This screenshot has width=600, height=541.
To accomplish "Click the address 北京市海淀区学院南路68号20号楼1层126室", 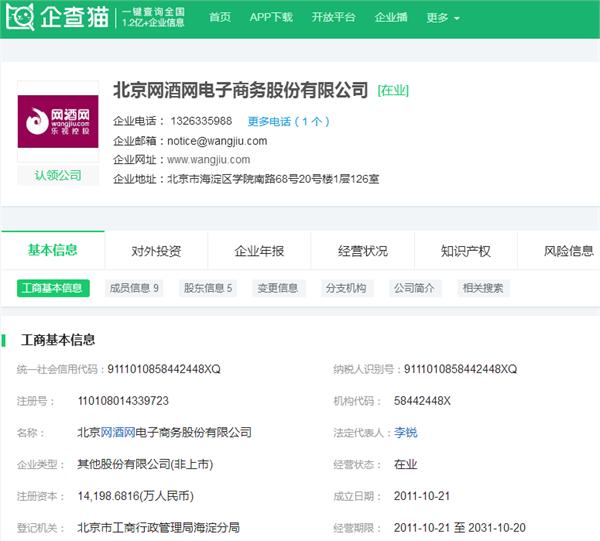I will (273, 179).
